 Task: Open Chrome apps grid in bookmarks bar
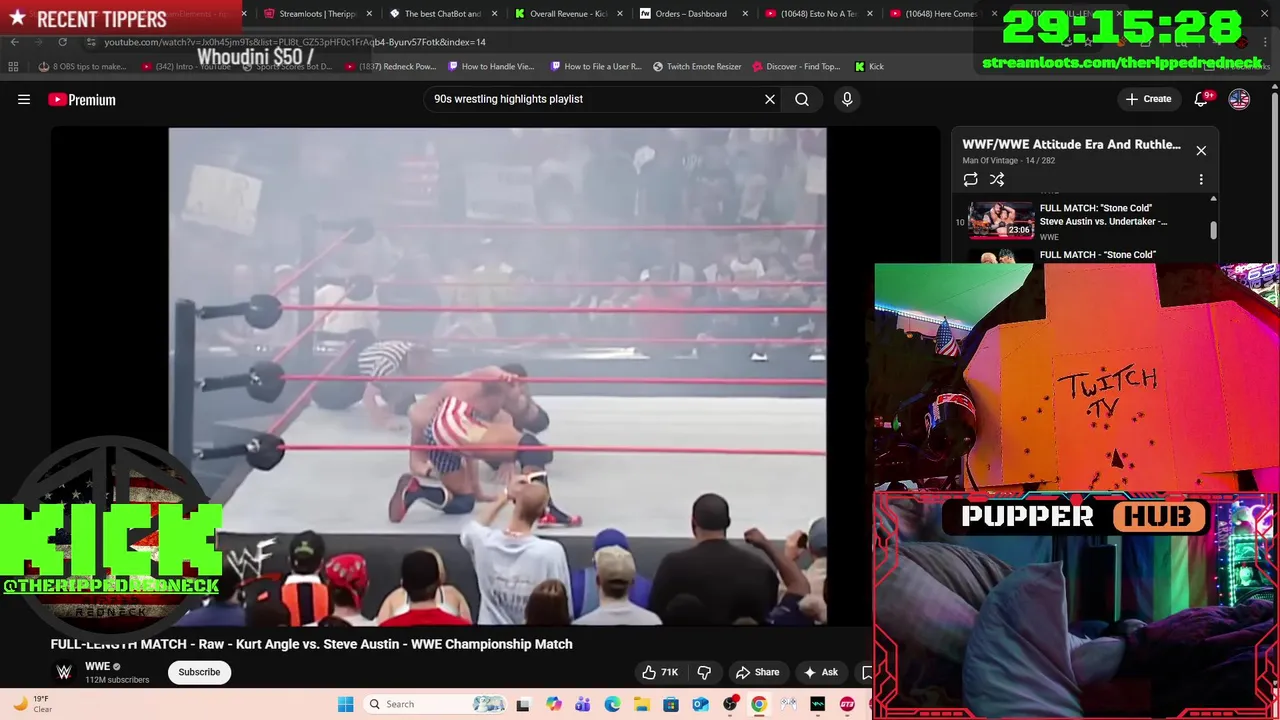point(13,67)
